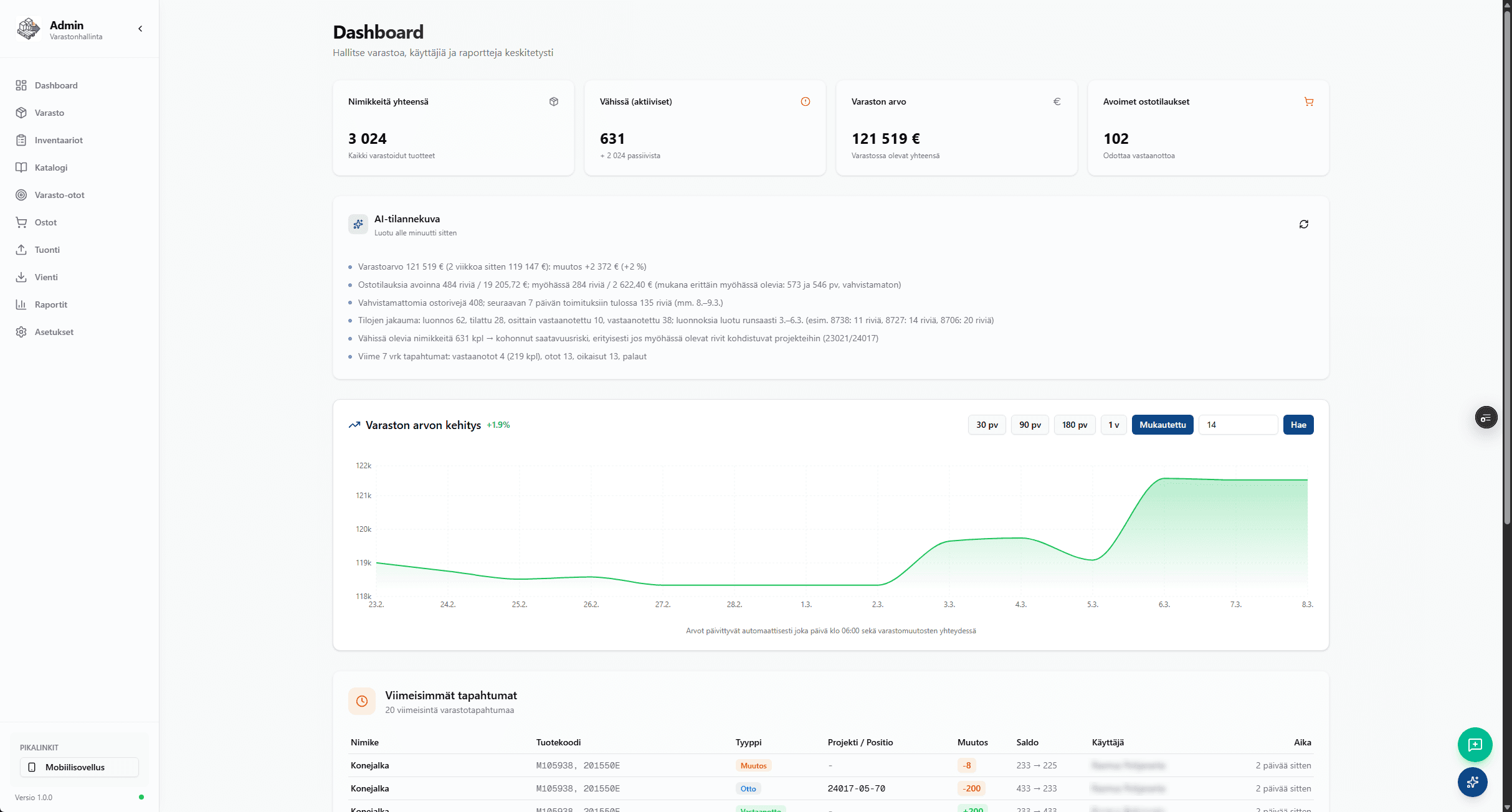The height and width of the screenshot is (812, 1512).
Task: Open the Mobiilisovellus quick link
Action: 79,767
